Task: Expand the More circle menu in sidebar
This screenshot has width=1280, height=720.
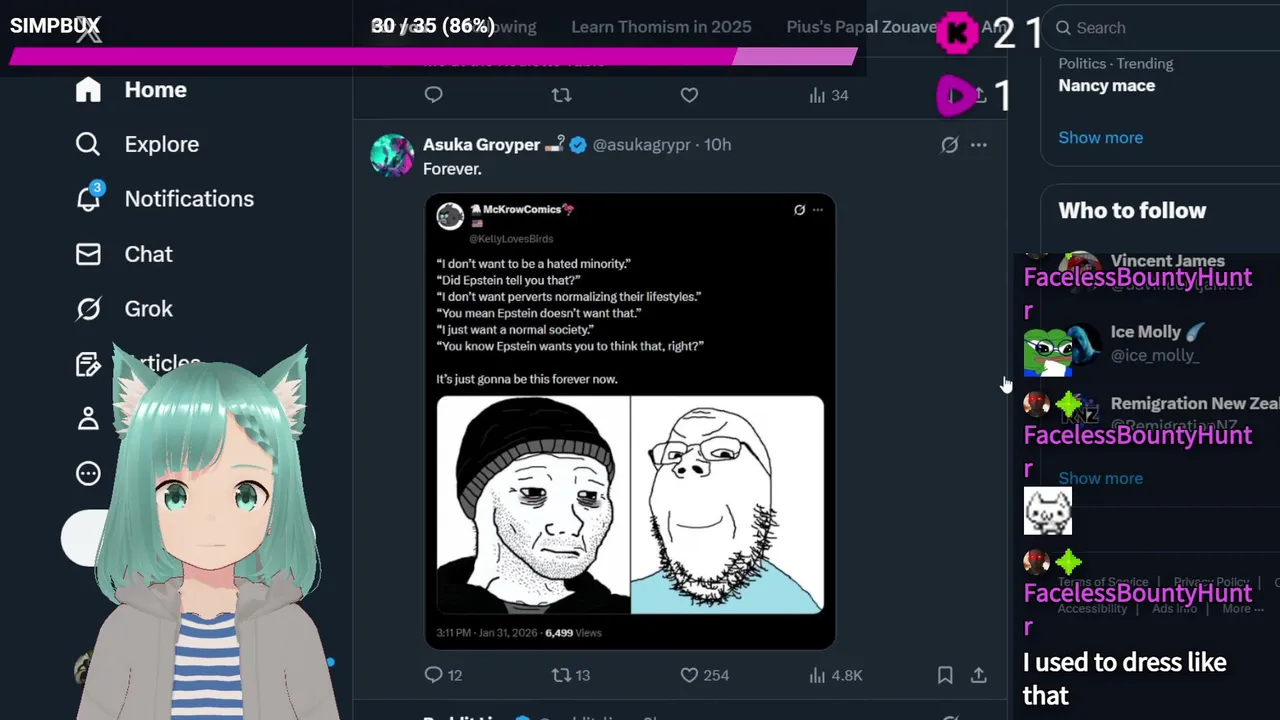Action: point(88,473)
